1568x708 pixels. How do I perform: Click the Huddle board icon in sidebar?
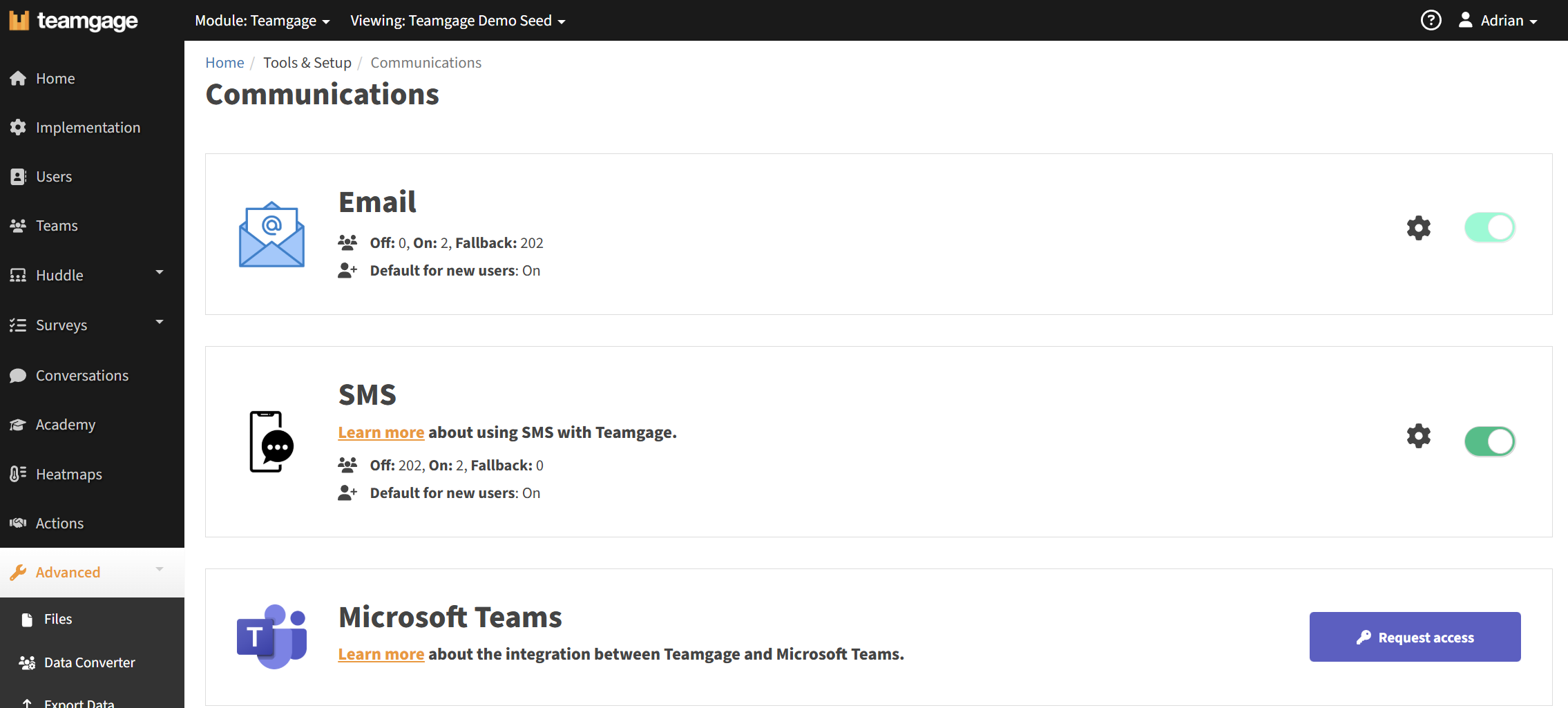coord(18,275)
